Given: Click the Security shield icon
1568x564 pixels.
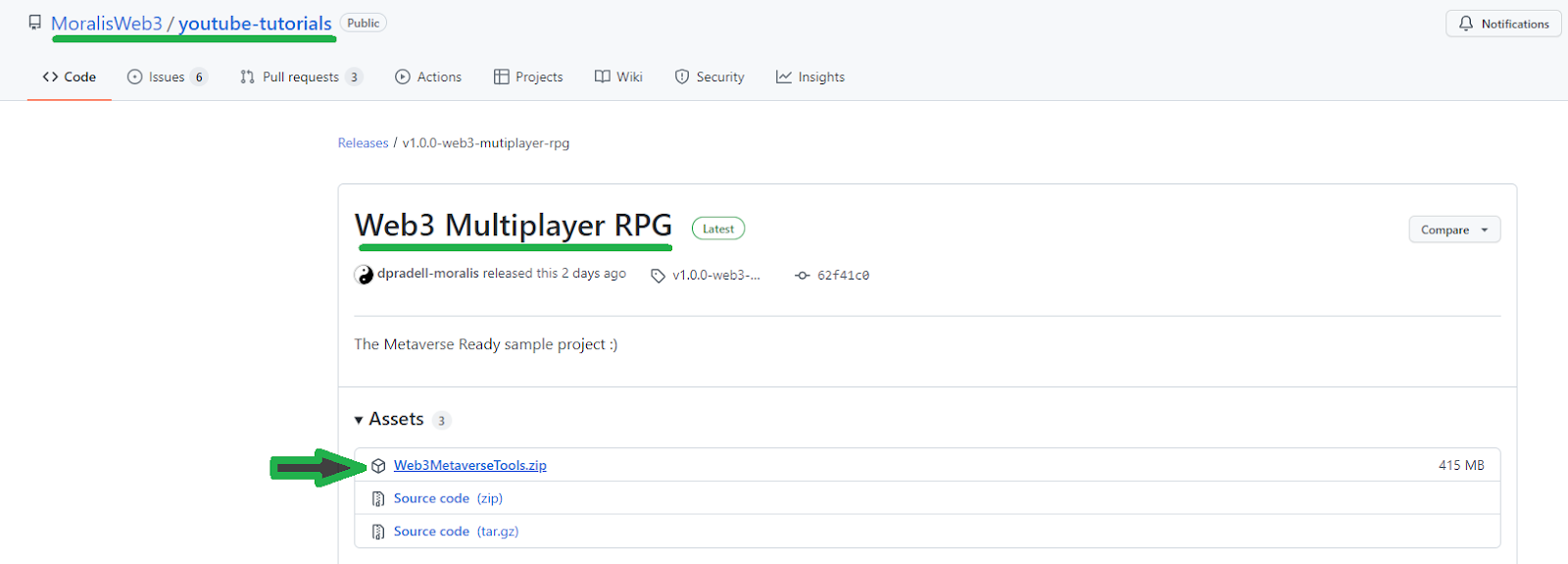Looking at the screenshot, I should coord(682,77).
